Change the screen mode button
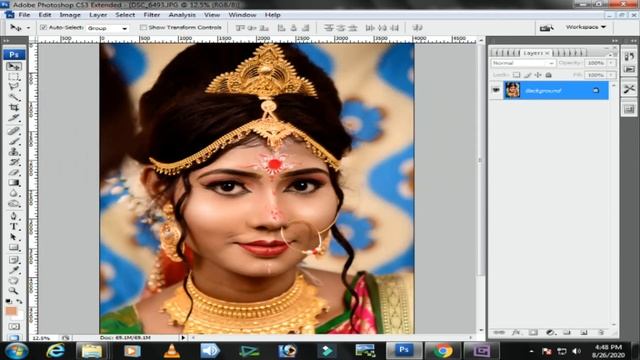 (x=14, y=338)
